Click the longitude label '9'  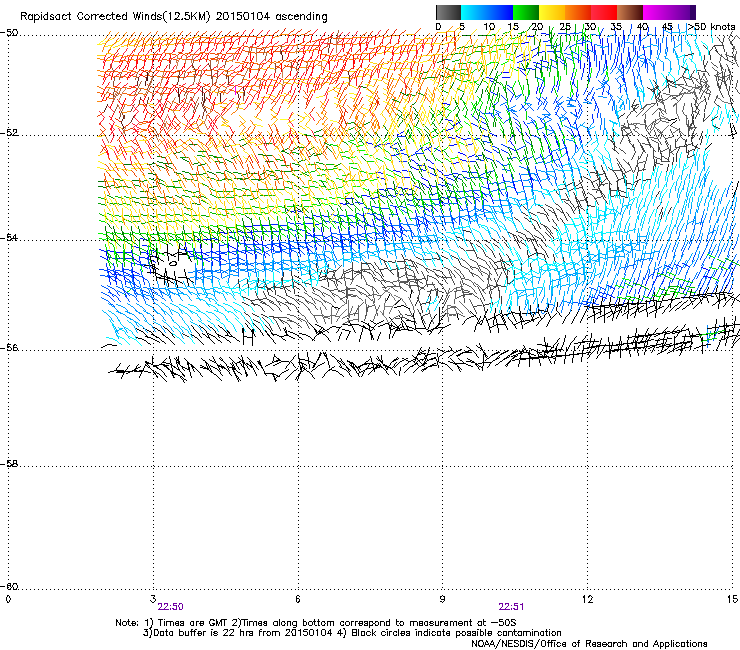tap(442, 599)
